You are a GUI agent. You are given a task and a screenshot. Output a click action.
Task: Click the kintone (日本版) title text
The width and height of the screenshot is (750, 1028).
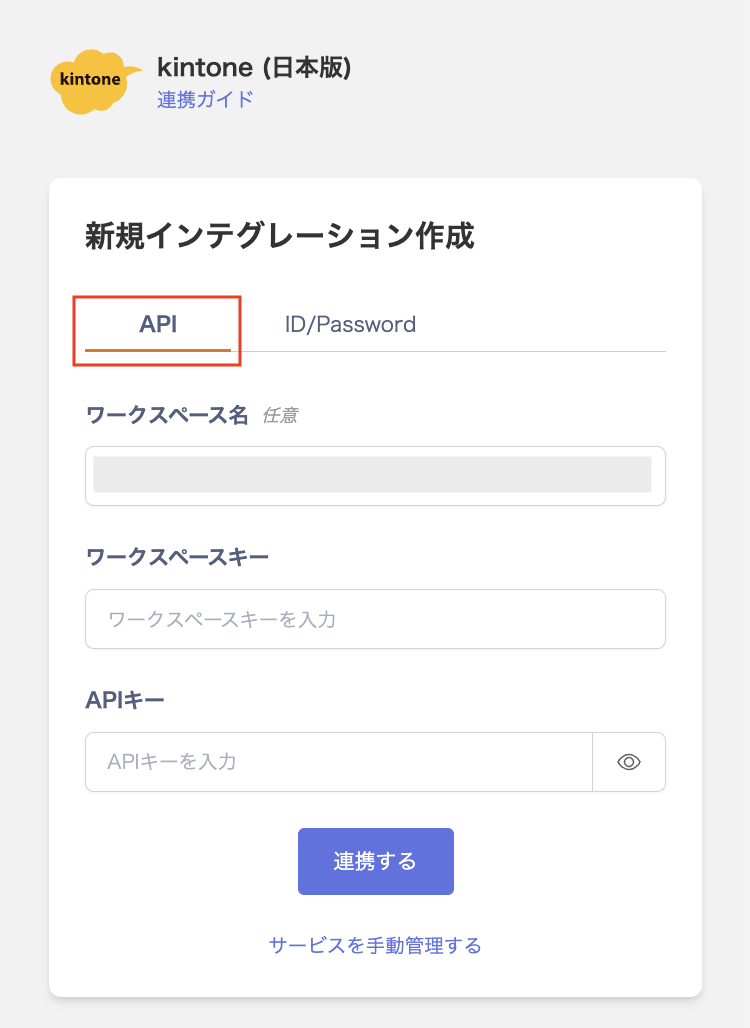pyautogui.click(x=254, y=68)
